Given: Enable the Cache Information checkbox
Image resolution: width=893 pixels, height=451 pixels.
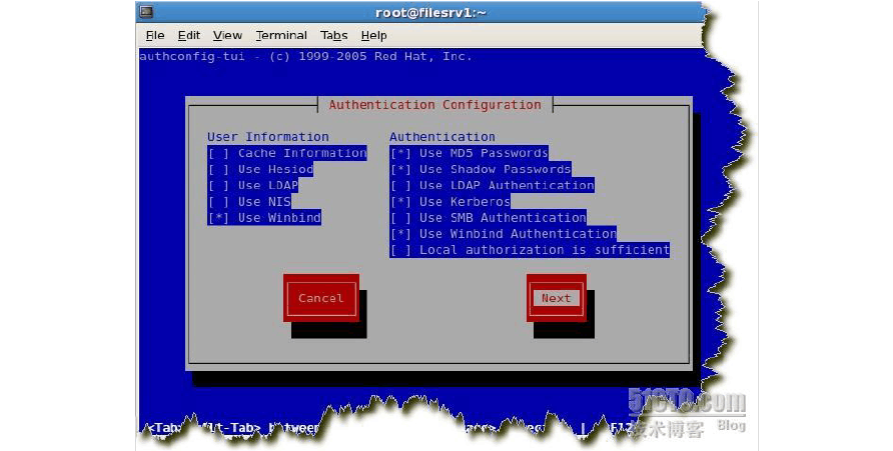Looking at the screenshot, I should [x=219, y=153].
